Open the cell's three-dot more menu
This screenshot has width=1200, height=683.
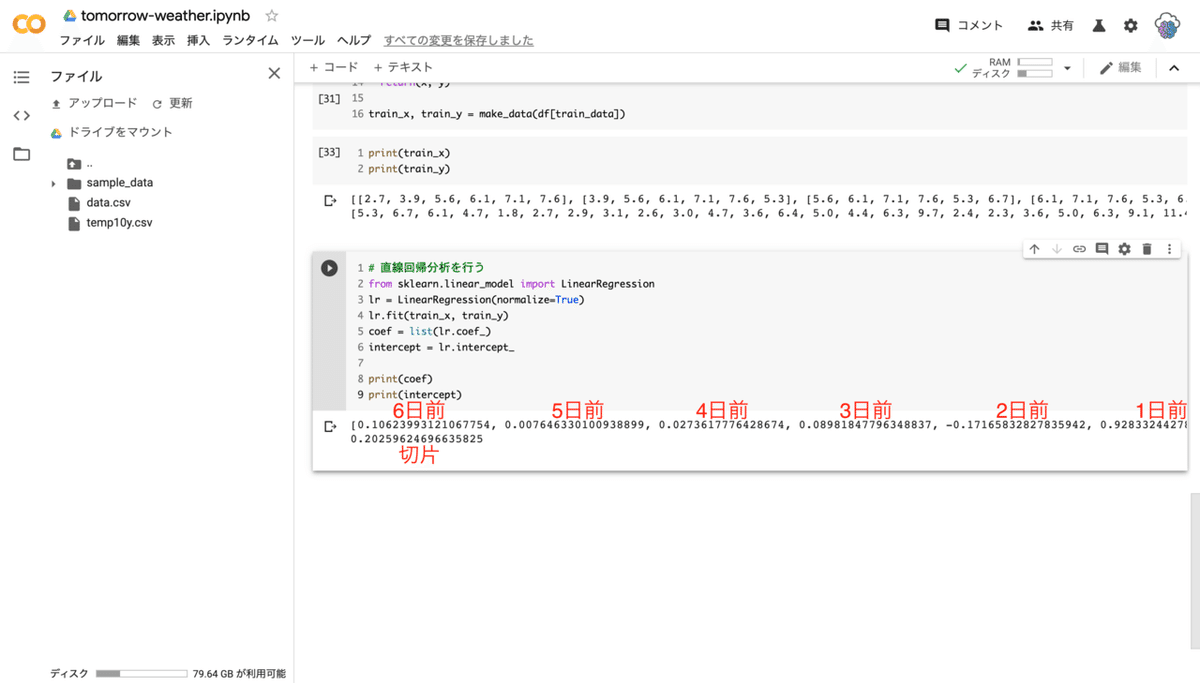[1169, 249]
